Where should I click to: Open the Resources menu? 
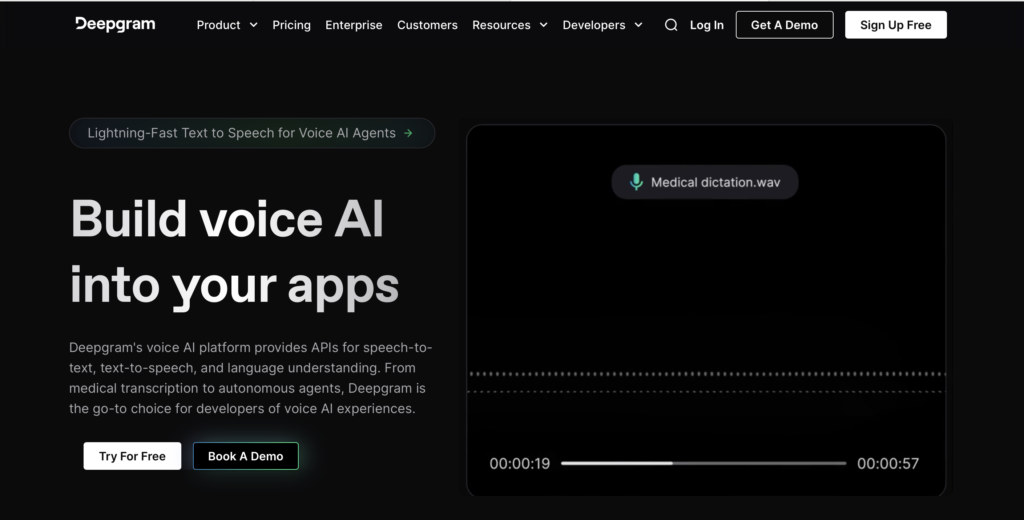coord(502,25)
